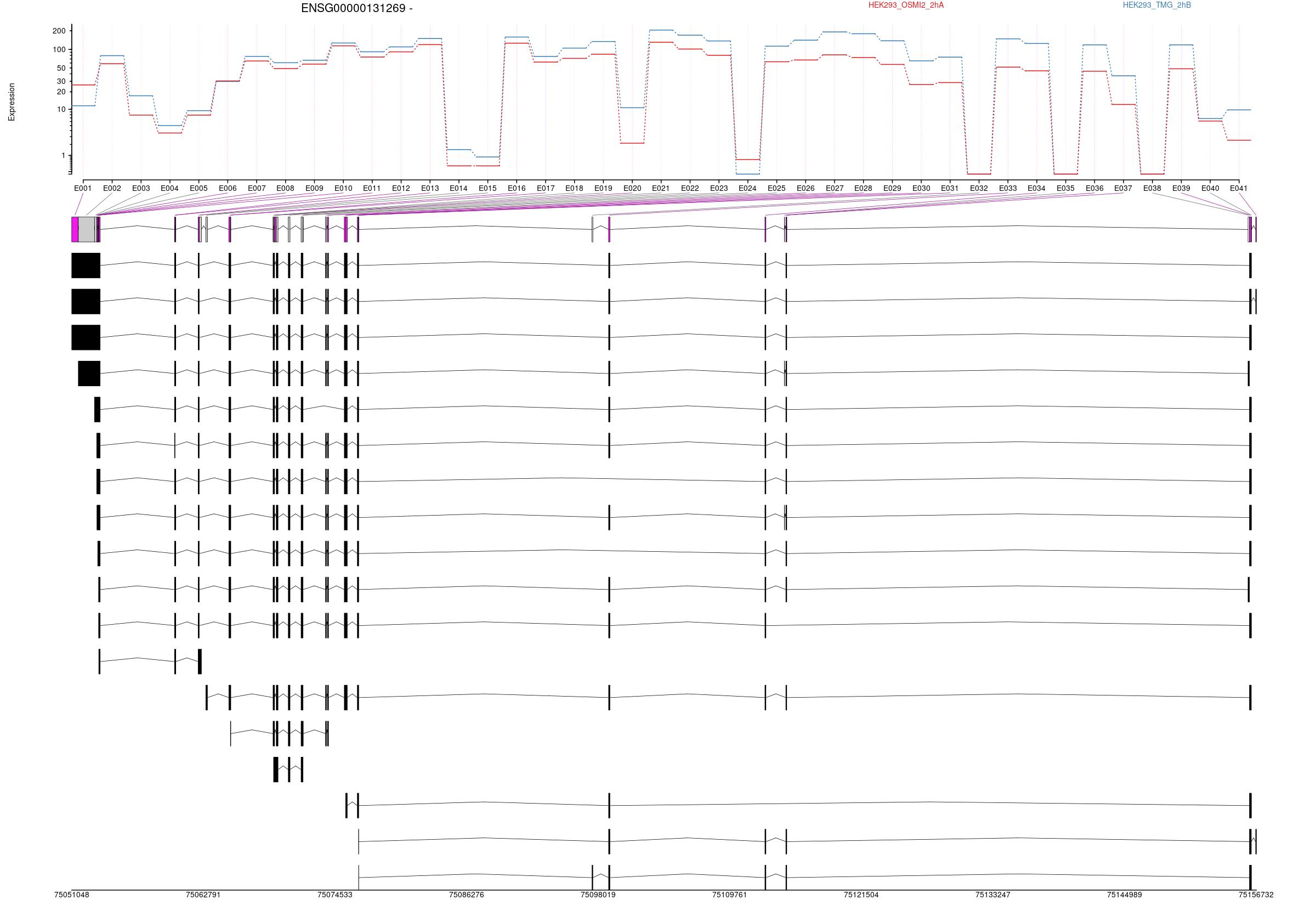This screenshot has height=905, width=1316.
Task: Click exon label E033
Action: click(x=1008, y=188)
